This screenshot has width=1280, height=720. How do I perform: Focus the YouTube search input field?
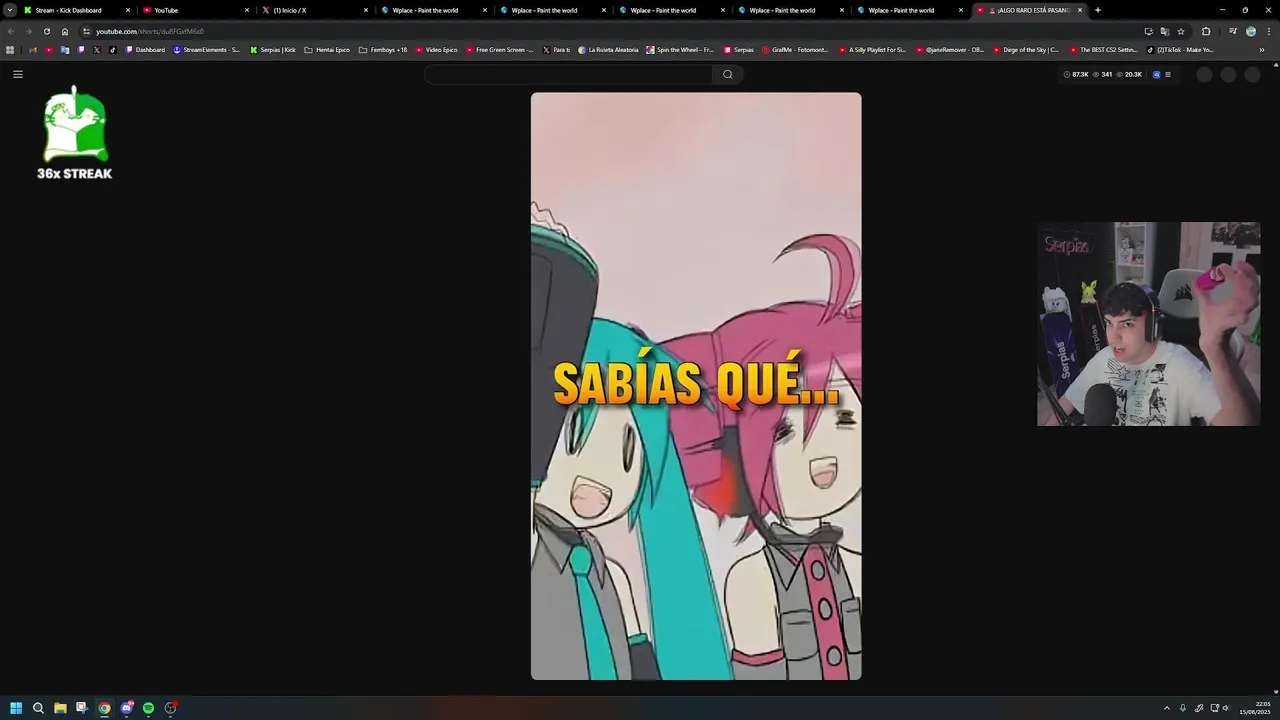point(568,74)
